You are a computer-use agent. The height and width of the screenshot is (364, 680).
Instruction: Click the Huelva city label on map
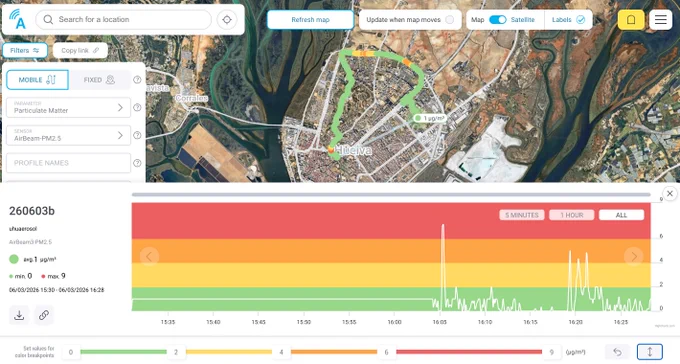tap(353, 151)
